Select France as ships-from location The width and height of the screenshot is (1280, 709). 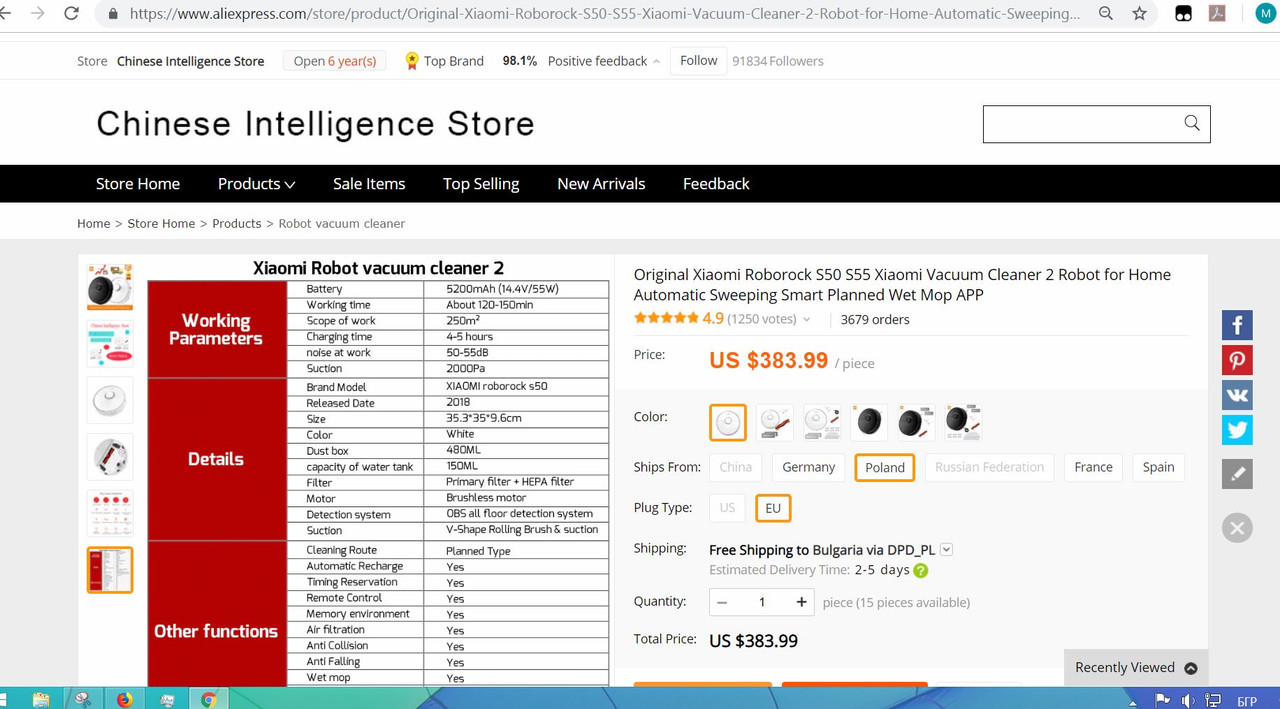1093,467
